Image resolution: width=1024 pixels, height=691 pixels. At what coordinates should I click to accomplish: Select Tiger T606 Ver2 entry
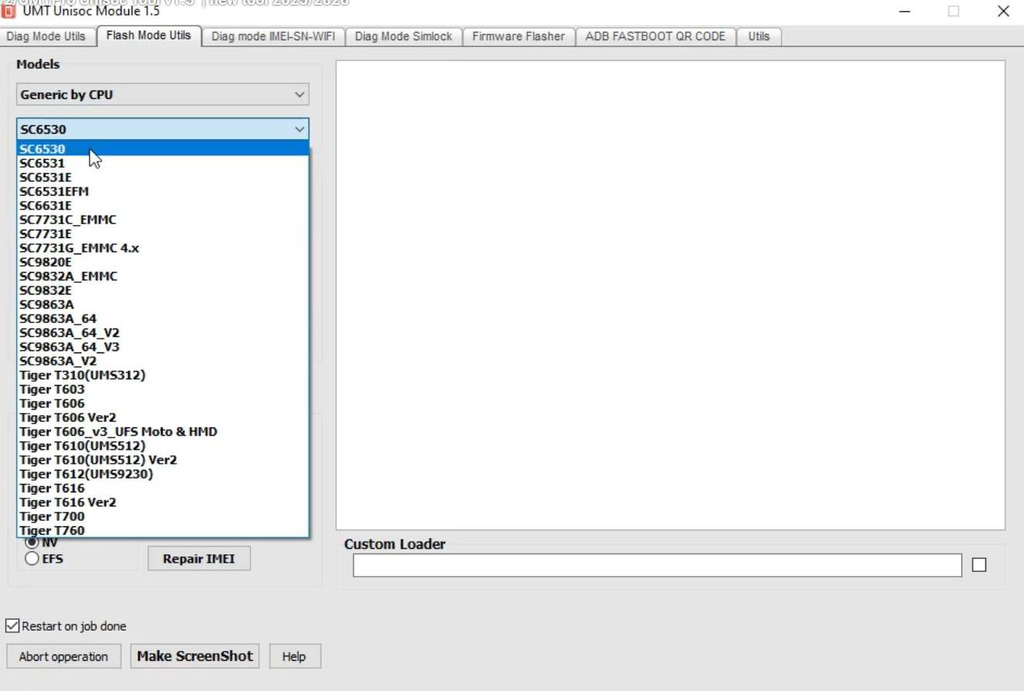click(x=163, y=418)
